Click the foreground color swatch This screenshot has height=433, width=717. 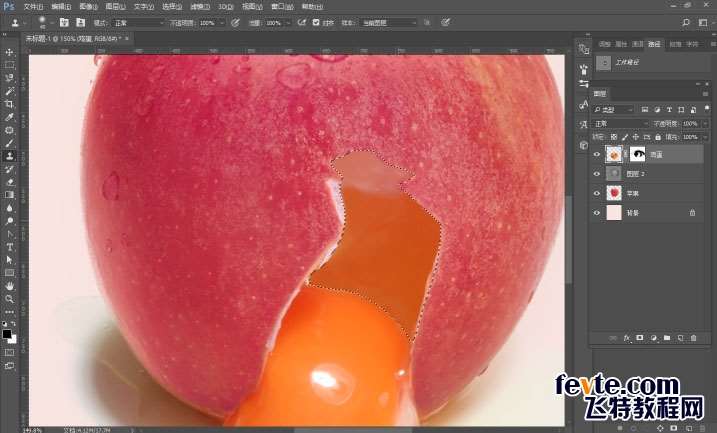coord(7,334)
